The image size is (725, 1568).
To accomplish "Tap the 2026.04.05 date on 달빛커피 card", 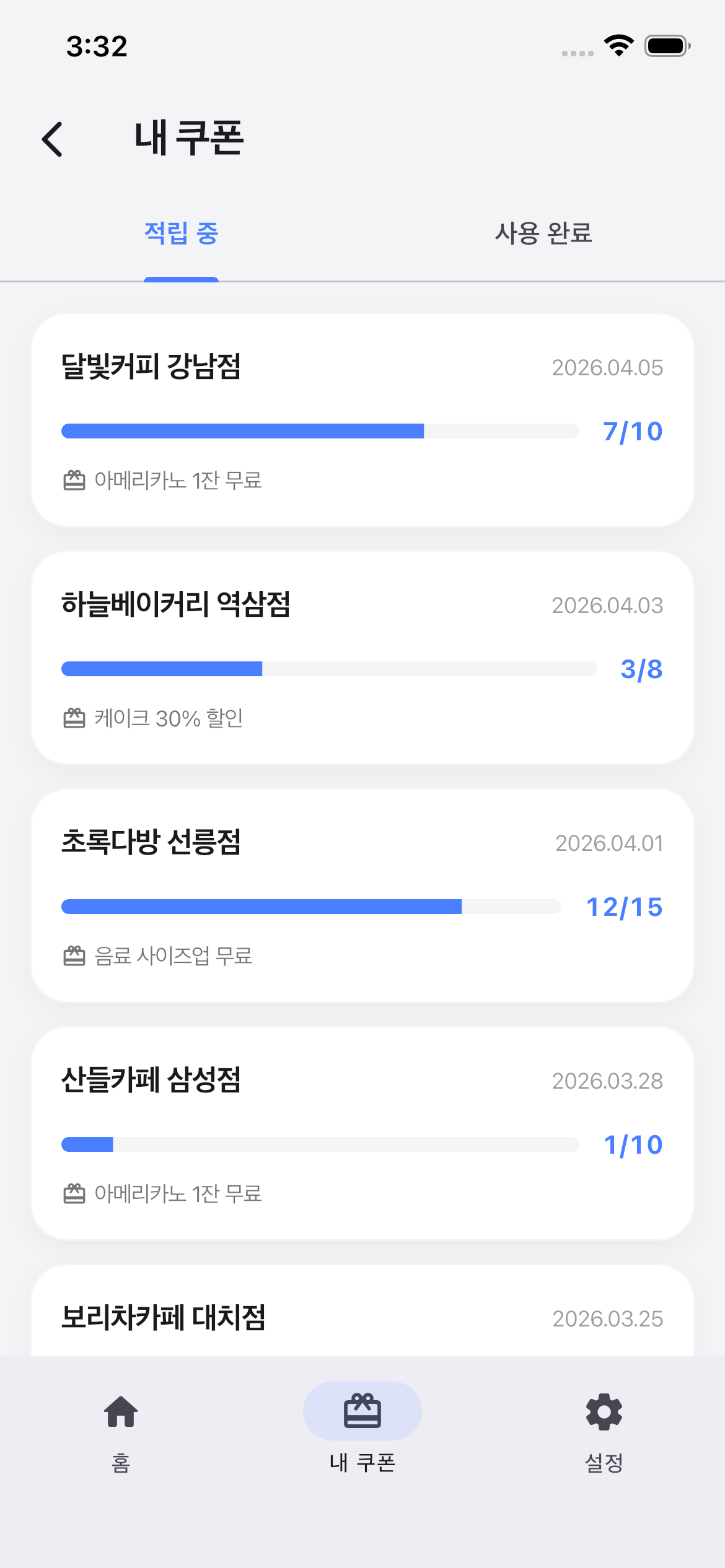I will tap(607, 368).
